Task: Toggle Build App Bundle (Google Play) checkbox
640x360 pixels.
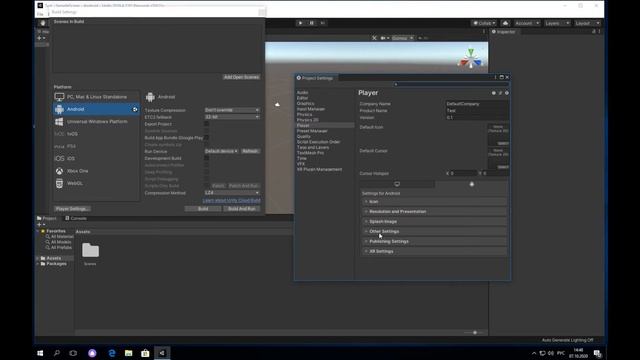Action: point(207,138)
